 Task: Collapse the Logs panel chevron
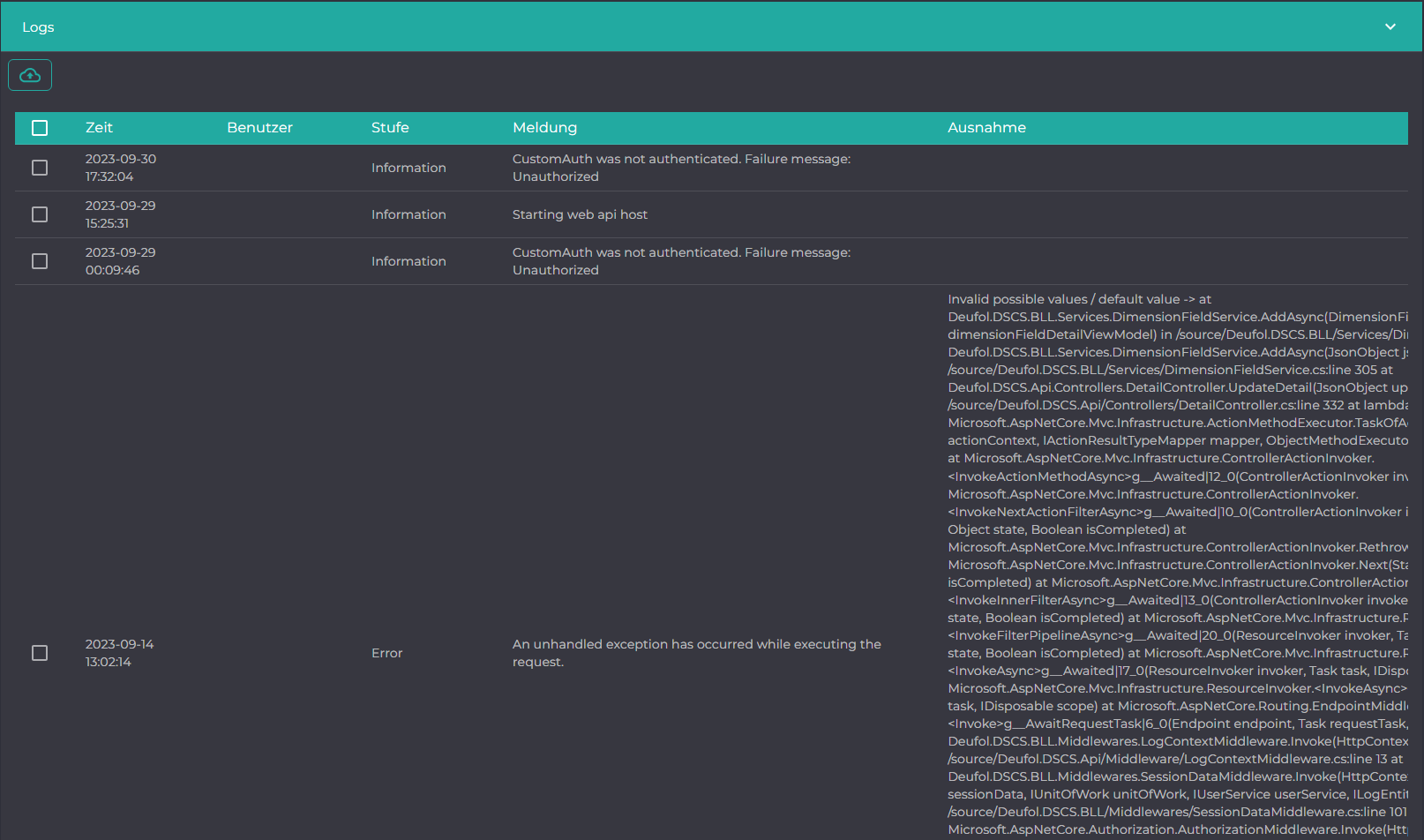[1390, 26]
